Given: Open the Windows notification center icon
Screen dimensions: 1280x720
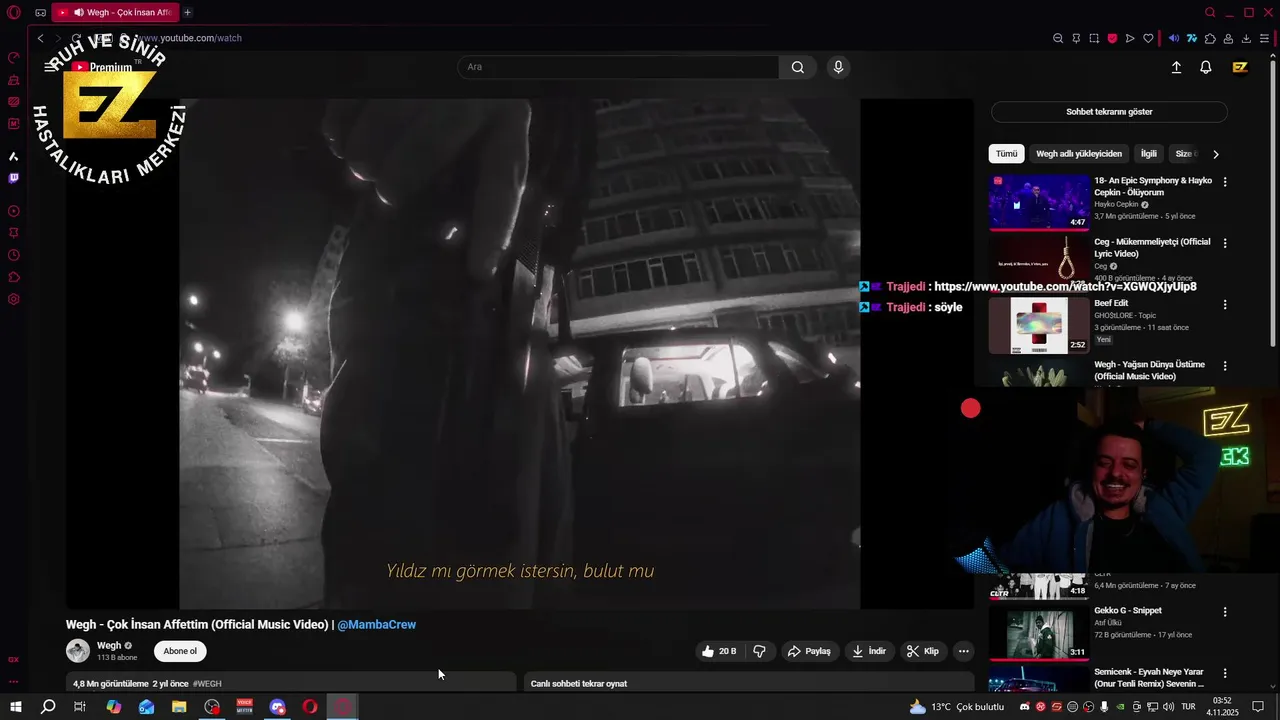Looking at the screenshot, I should coord(1258,707).
